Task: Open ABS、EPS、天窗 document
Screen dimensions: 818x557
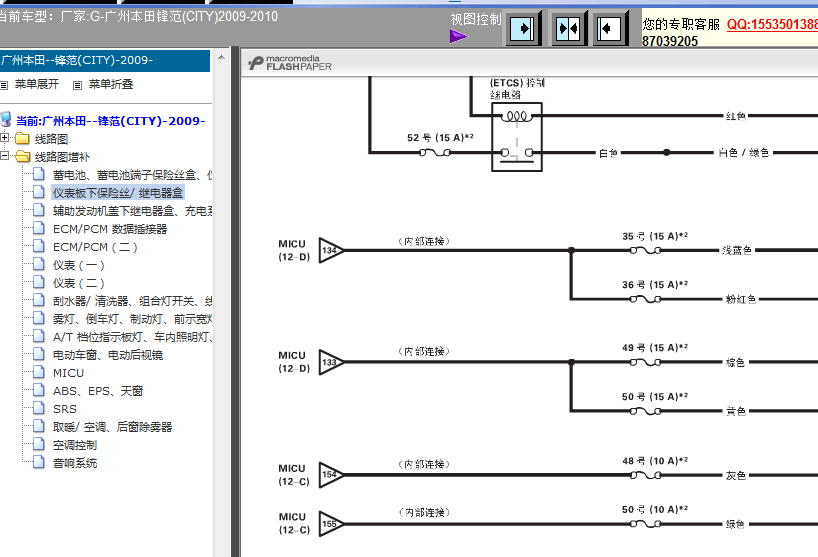Action: coord(98,391)
